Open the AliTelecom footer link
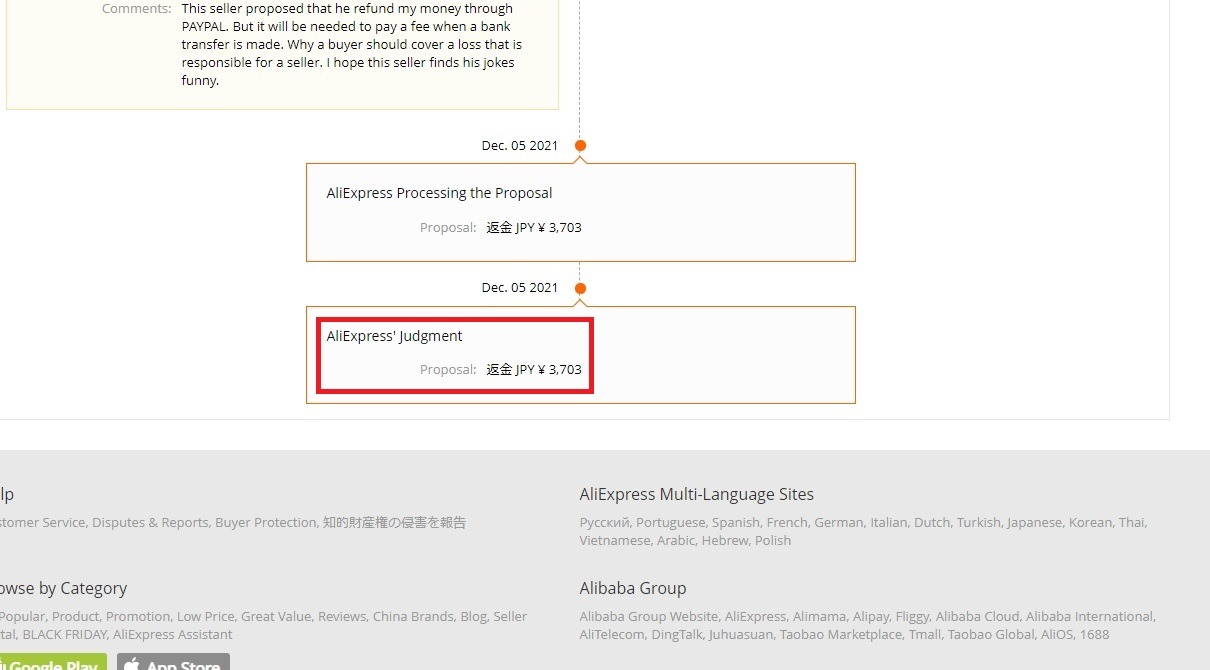This screenshot has height=670, width=1210. coord(612,634)
